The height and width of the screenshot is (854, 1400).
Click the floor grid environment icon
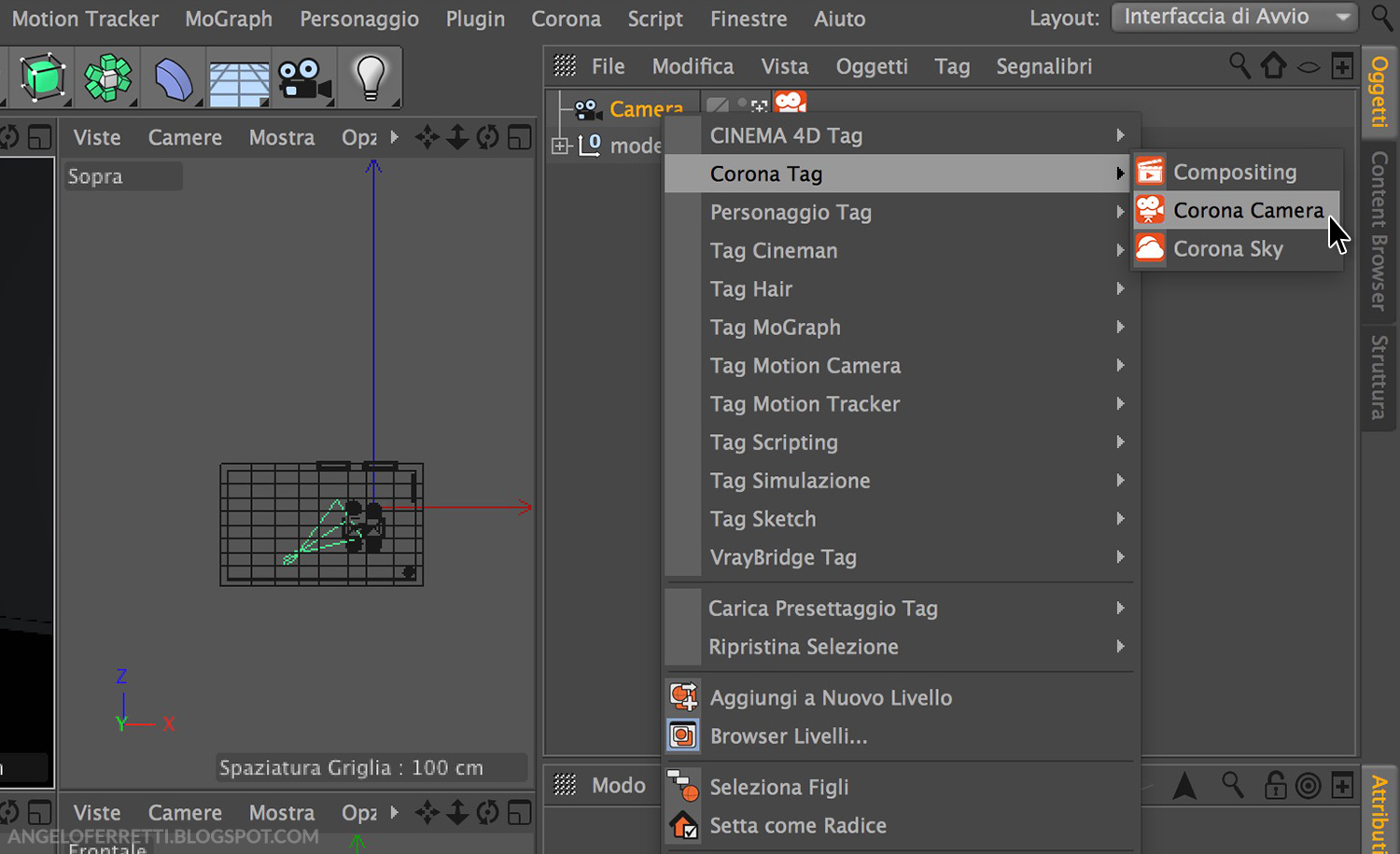pos(239,82)
